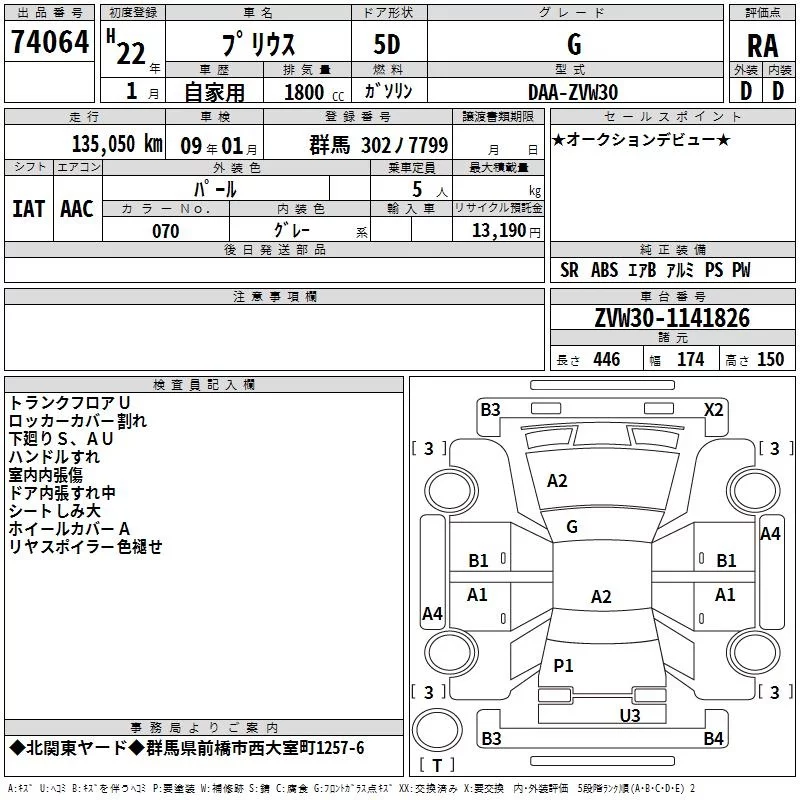The image size is (800, 800).
Task: Select the note 下廻りS、AU
Action: (x=61, y=439)
